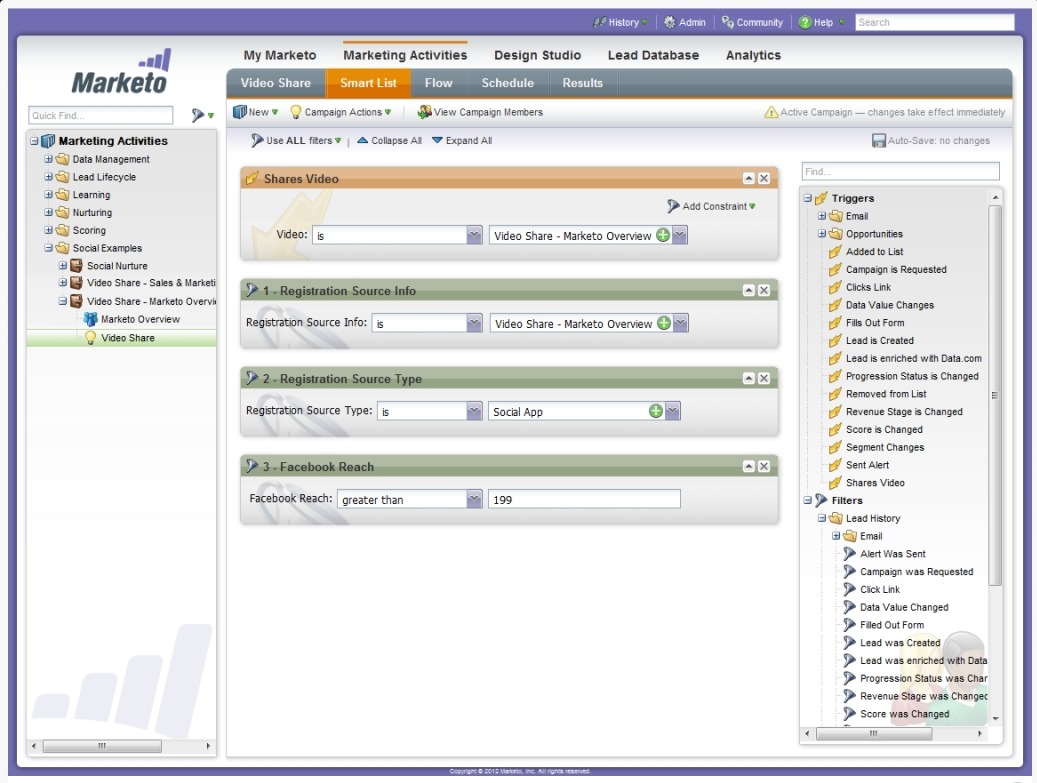Open the Design Studio section
This screenshot has height=783, width=1037.
[x=537, y=55]
